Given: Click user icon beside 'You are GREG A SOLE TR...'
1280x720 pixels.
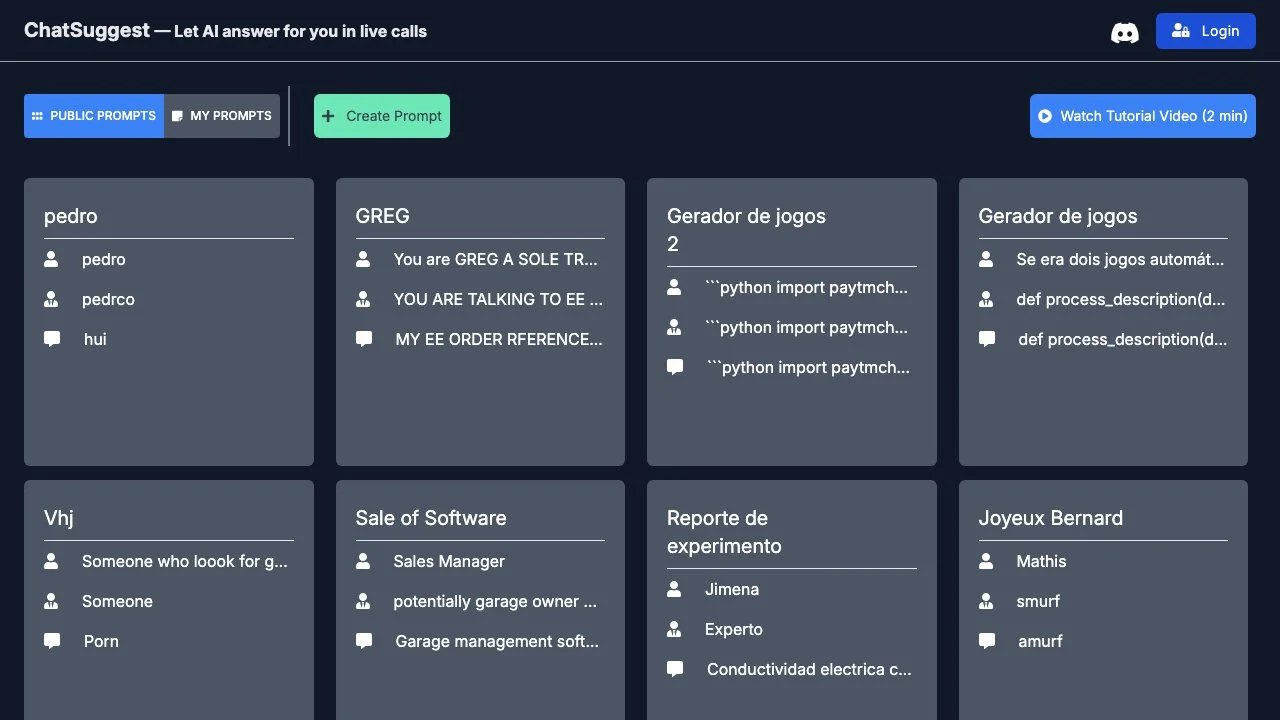Looking at the screenshot, I should 363,259.
